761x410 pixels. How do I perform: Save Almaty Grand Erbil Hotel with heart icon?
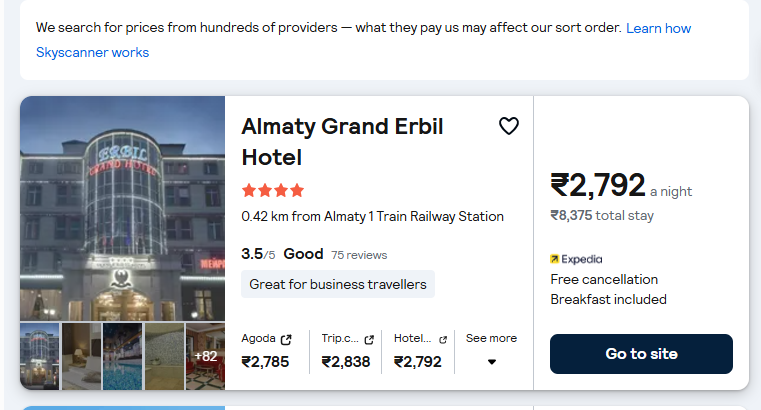(x=509, y=126)
